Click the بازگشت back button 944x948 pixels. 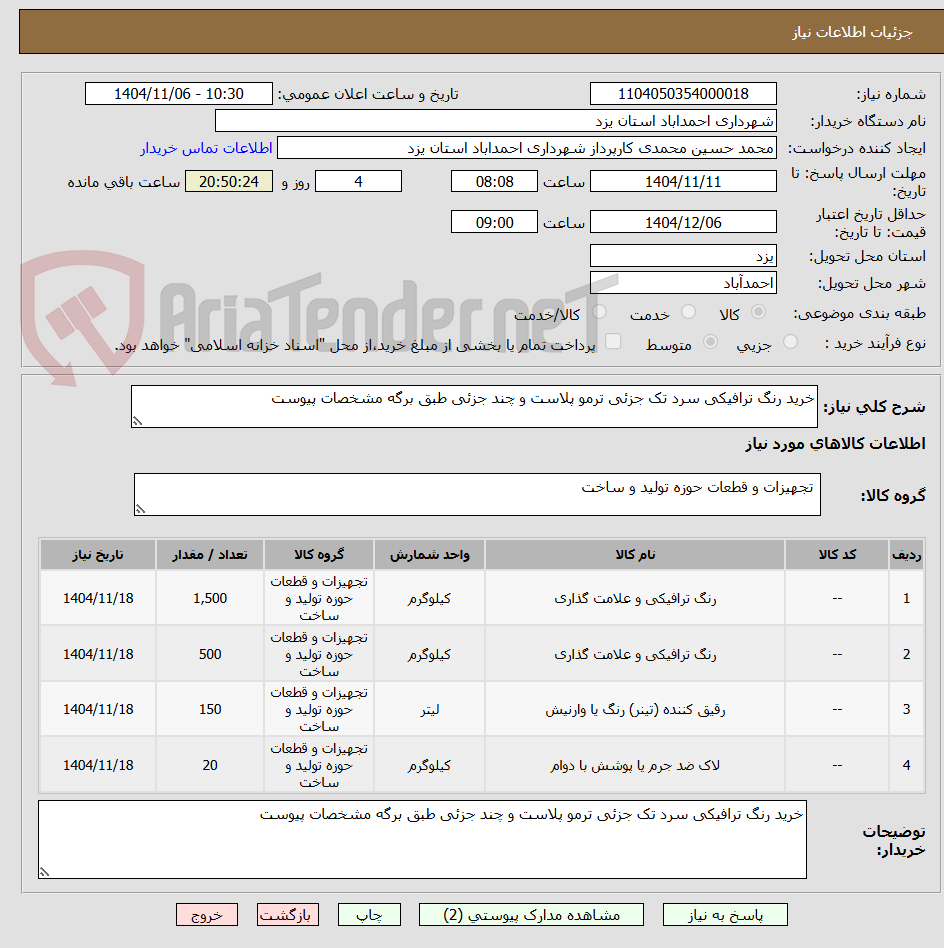coord(287,915)
